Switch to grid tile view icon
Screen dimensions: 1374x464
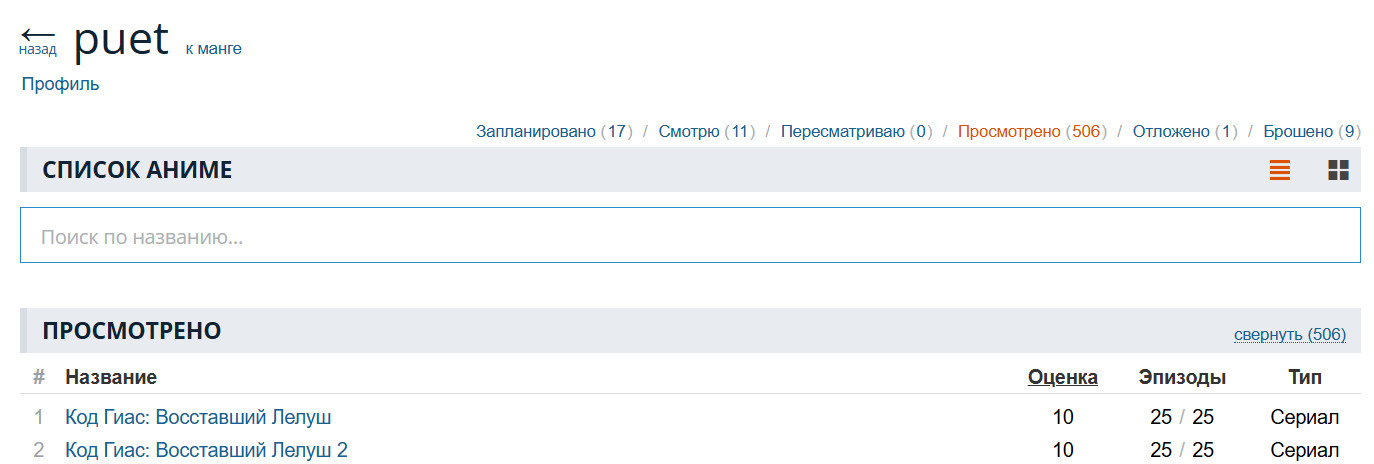tap(1338, 170)
